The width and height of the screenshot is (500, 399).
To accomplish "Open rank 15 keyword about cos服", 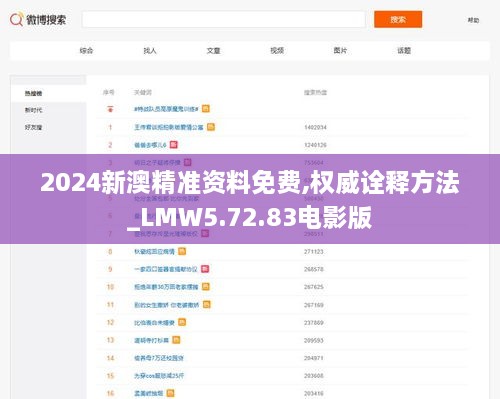I will tap(159, 376).
